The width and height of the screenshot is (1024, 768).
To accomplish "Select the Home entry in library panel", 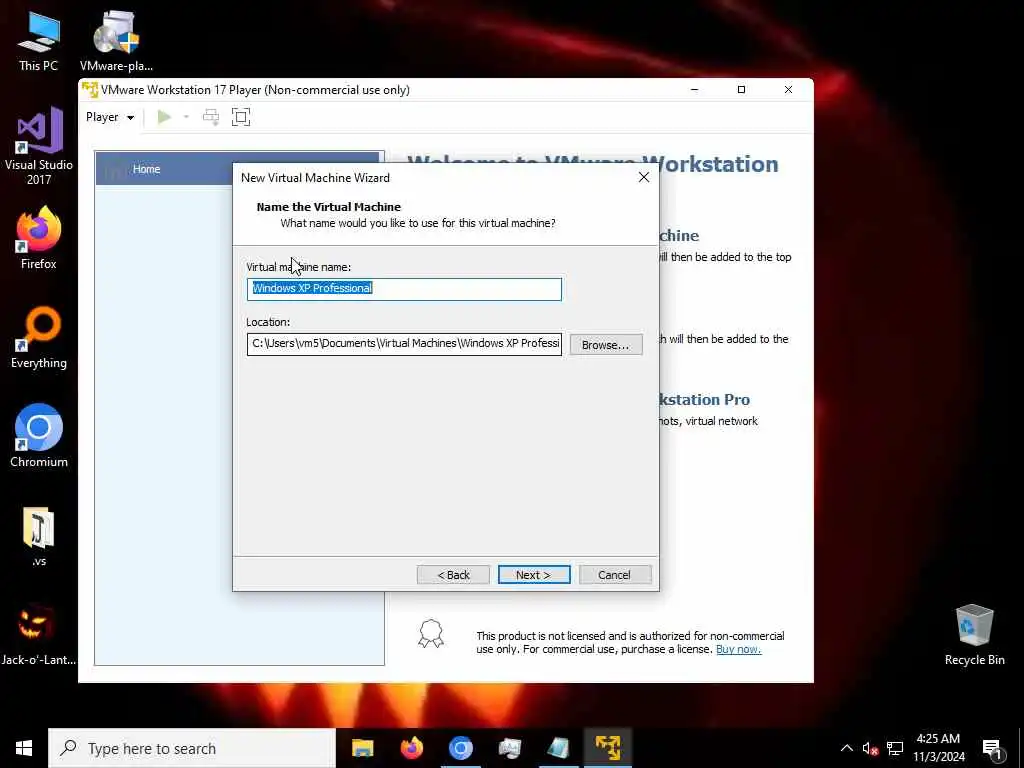I will pyautogui.click(x=238, y=168).
